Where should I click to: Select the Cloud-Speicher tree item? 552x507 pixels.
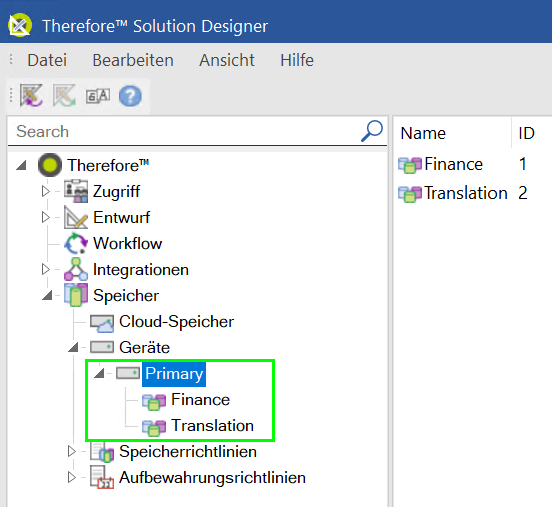176,321
